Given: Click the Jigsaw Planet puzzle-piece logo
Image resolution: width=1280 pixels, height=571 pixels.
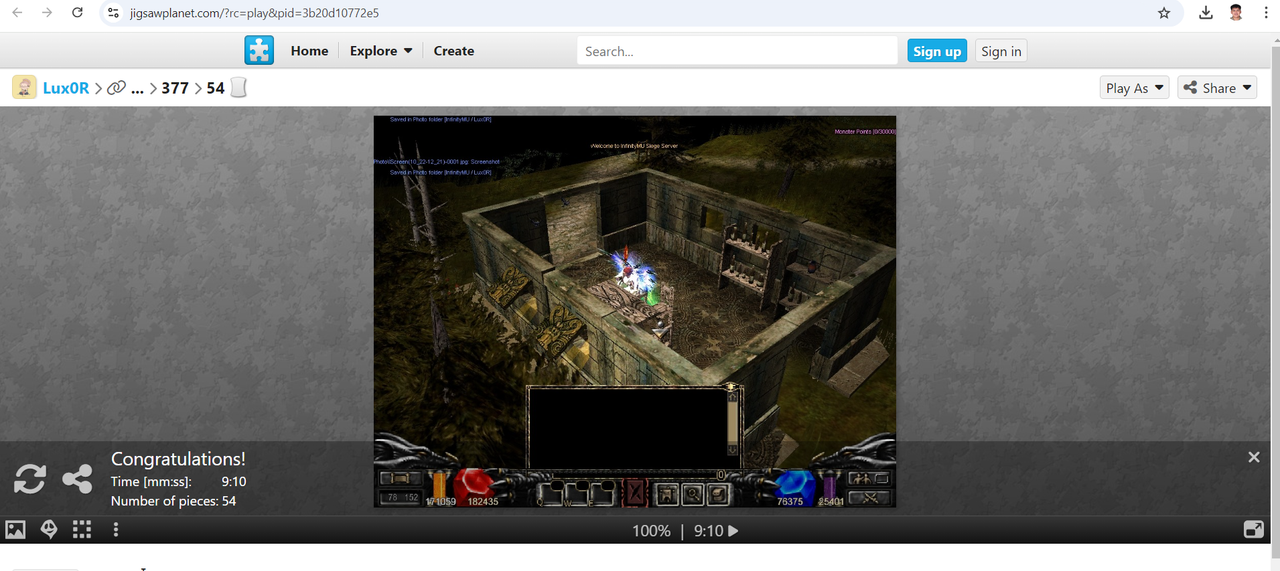Looking at the screenshot, I should pos(259,50).
